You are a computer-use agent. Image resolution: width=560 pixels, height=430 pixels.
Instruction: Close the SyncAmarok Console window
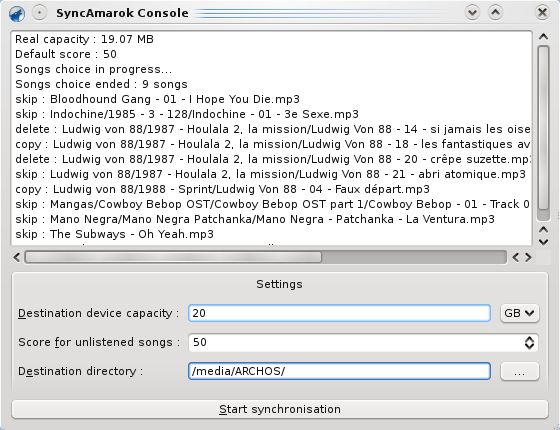(542, 13)
